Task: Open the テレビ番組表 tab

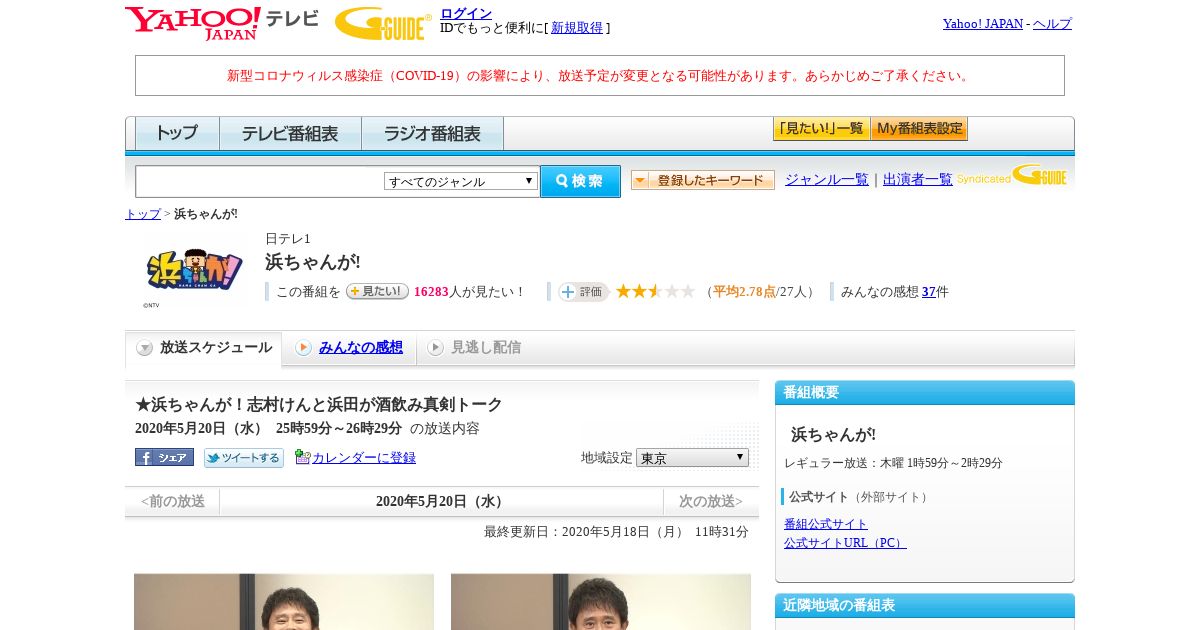Action: pyautogui.click(x=290, y=133)
